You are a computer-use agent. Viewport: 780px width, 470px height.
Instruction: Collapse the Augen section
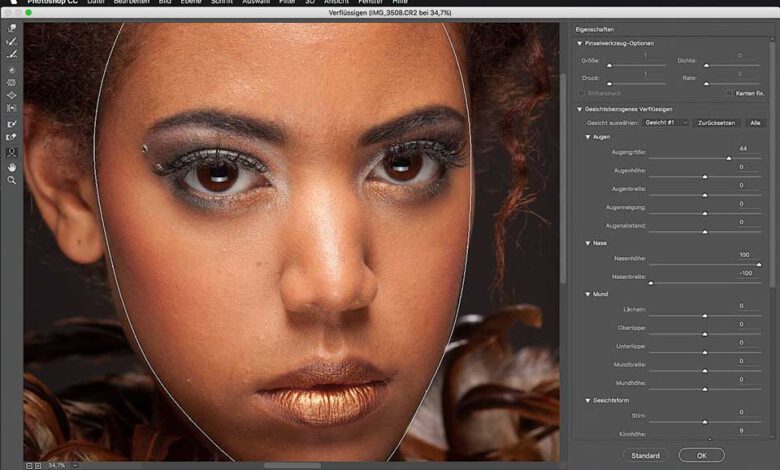(588, 136)
